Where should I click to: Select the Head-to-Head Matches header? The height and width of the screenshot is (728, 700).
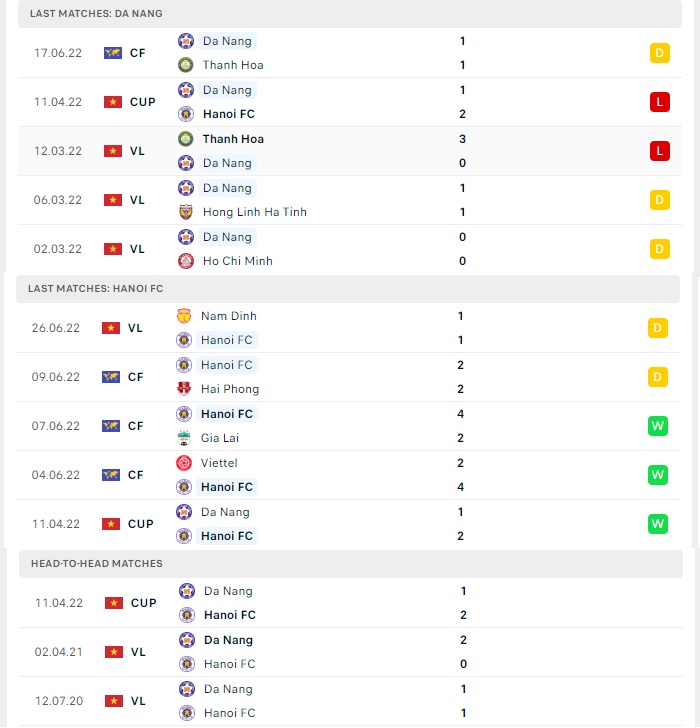point(350,564)
